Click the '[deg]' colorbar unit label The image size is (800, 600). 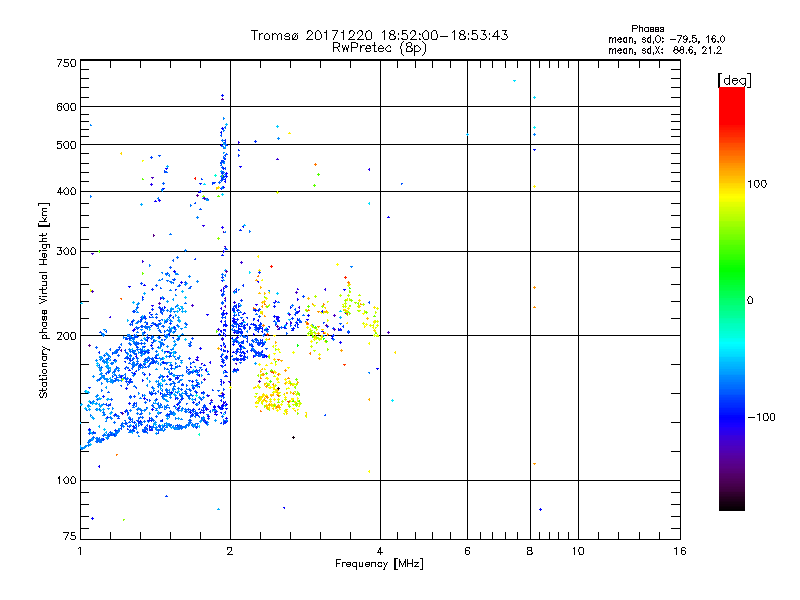click(x=734, y=81)
